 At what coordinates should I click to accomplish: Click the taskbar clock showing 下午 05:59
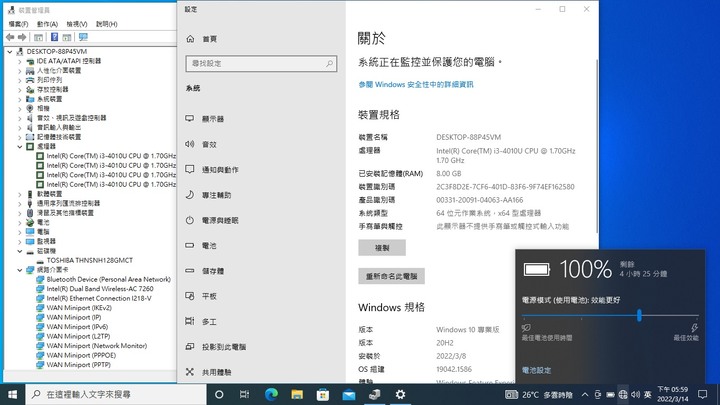click(x=673, y=394)
